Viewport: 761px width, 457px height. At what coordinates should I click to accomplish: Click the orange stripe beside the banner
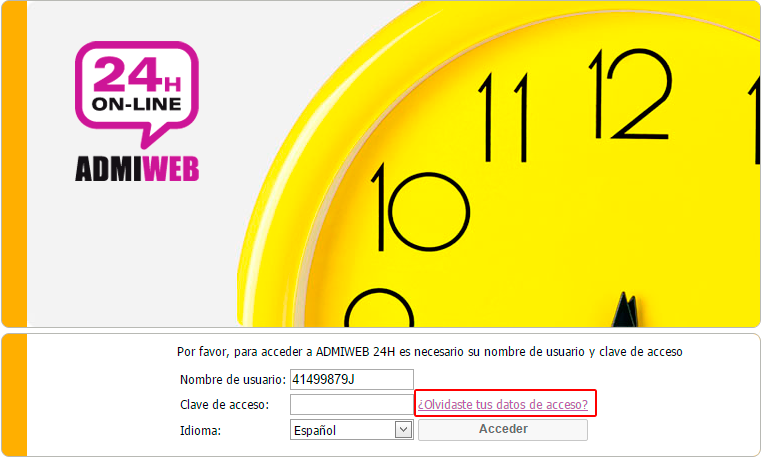coord(15,164)
